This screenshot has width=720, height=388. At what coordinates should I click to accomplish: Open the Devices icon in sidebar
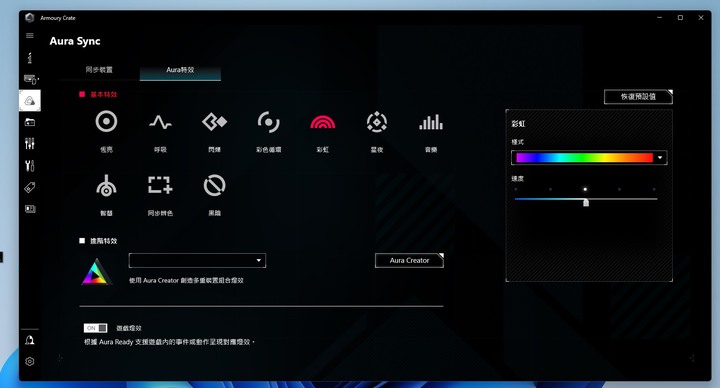click(30, 79)
